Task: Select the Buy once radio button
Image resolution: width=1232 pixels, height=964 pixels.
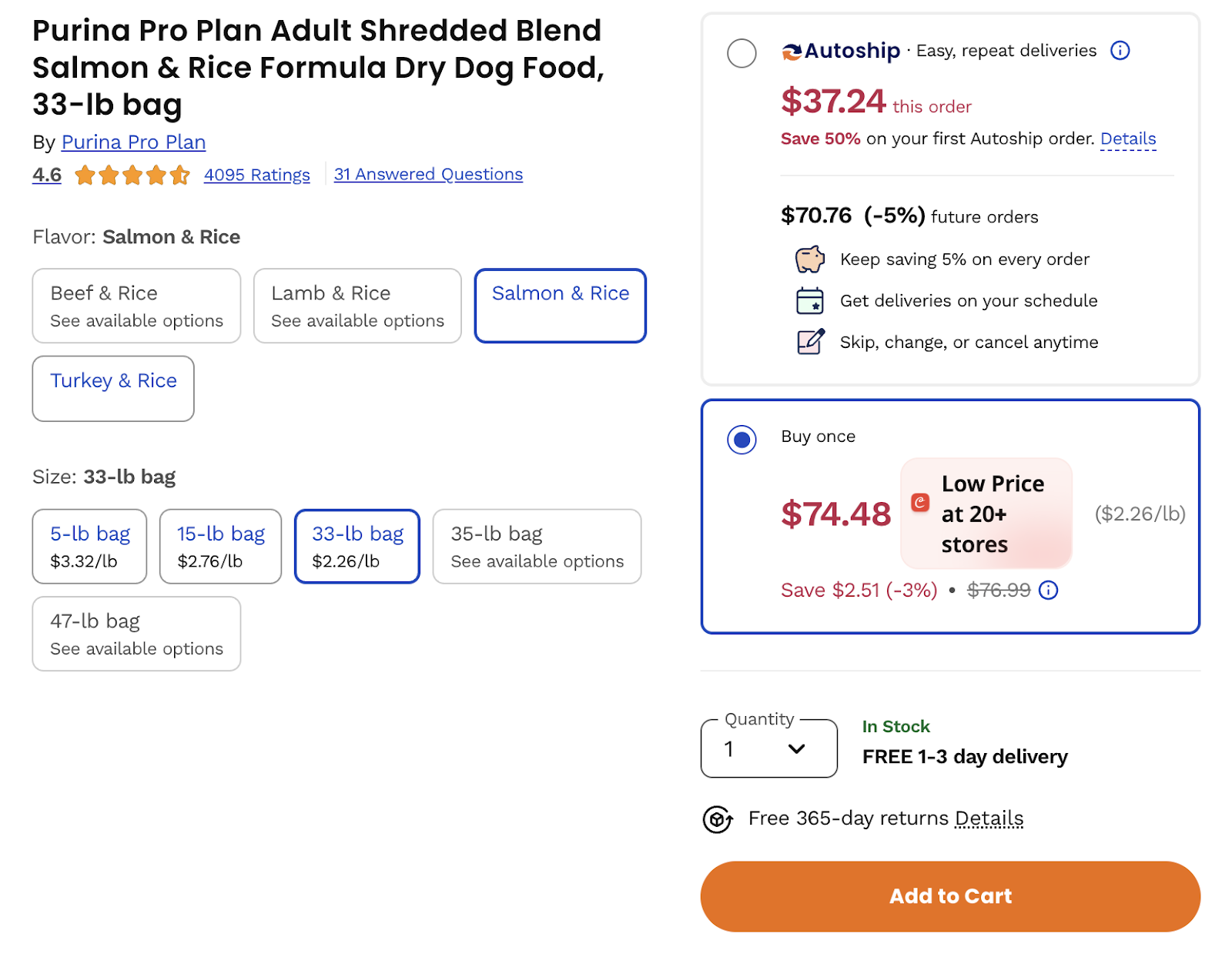Action: tap(742, 440)
